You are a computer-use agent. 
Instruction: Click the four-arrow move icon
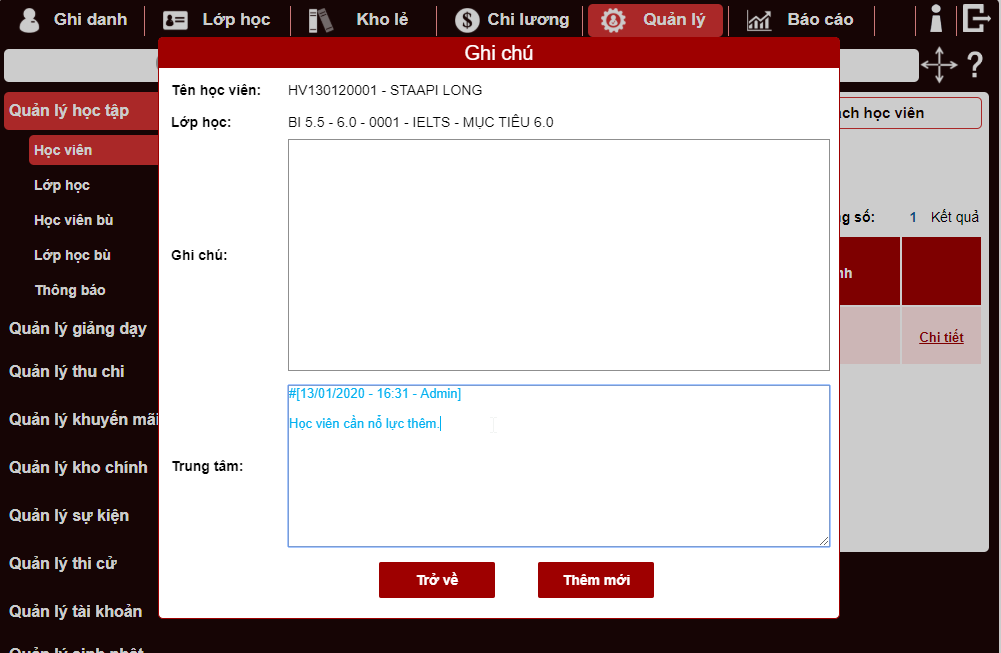coord(938,65)
